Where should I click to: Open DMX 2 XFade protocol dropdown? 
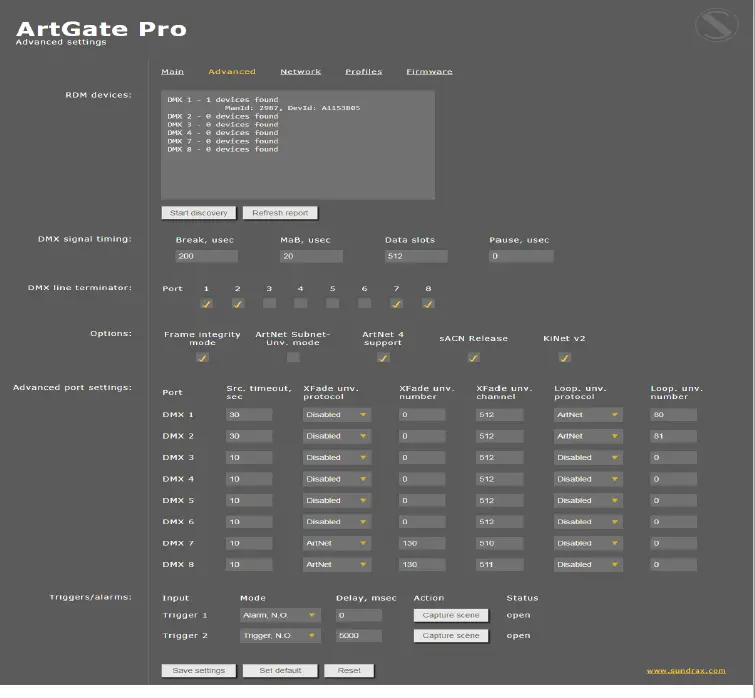337,436
